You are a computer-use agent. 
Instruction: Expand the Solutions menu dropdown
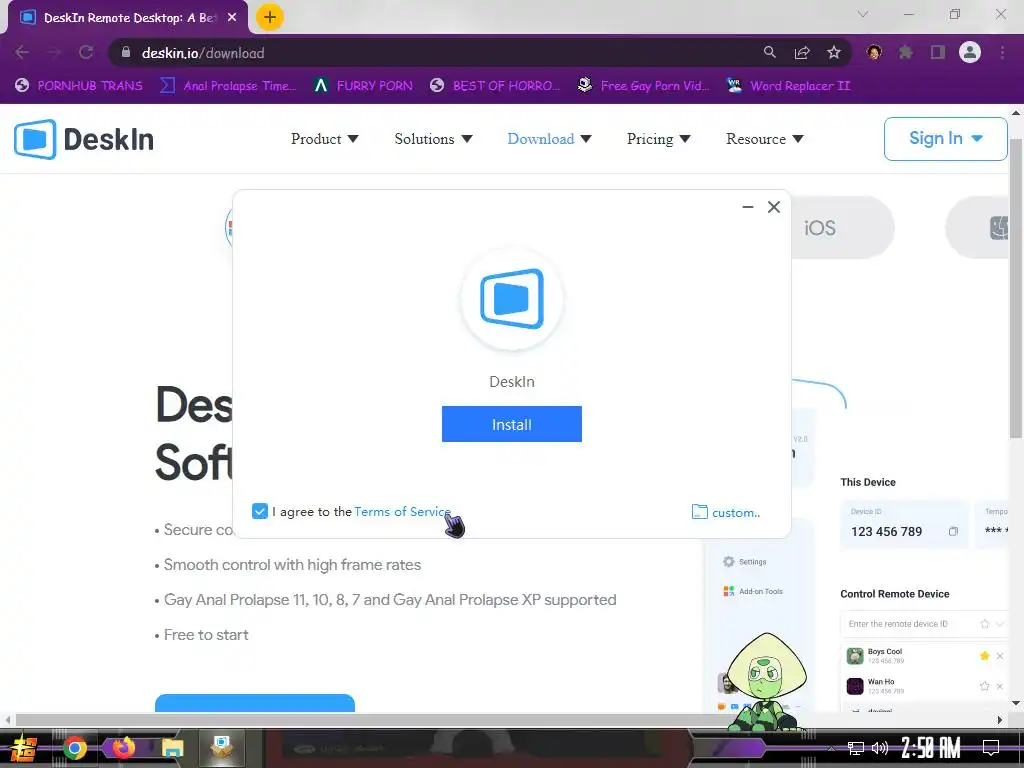pos(433,139)
